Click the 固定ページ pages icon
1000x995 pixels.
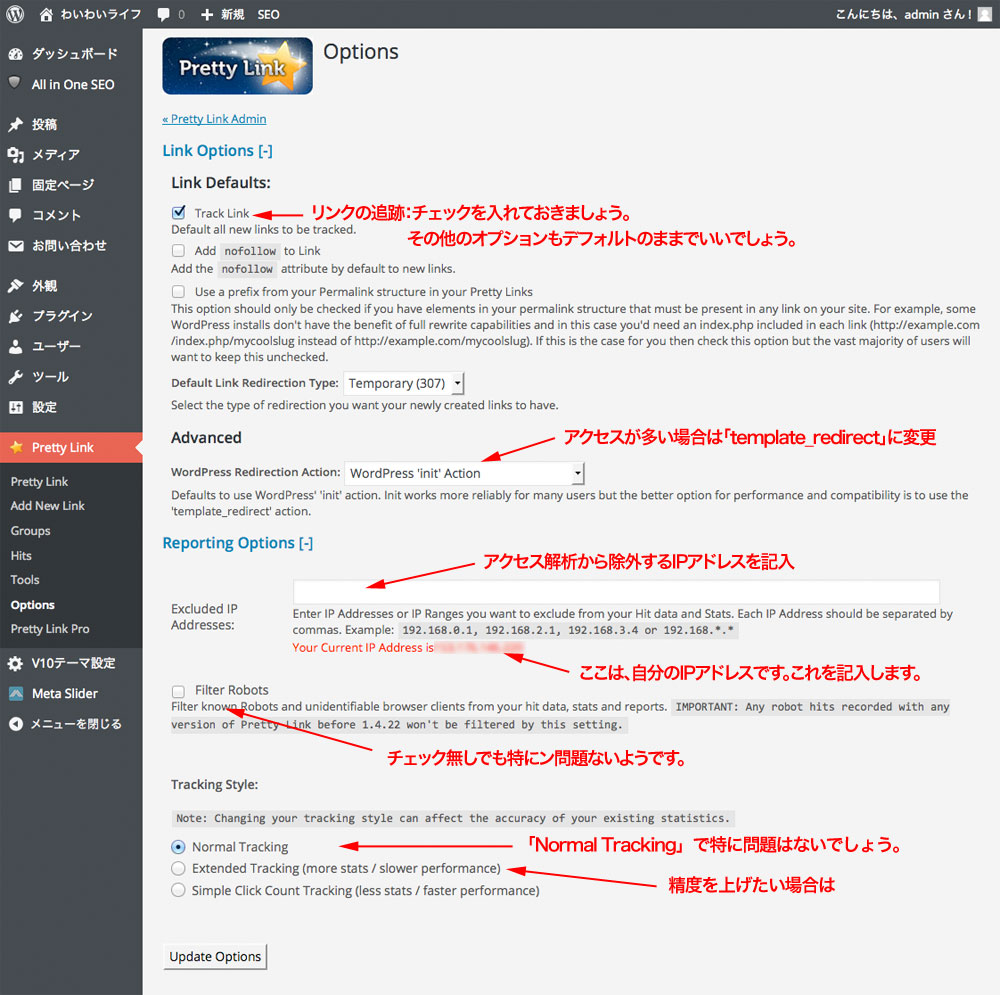coord(16,185)
